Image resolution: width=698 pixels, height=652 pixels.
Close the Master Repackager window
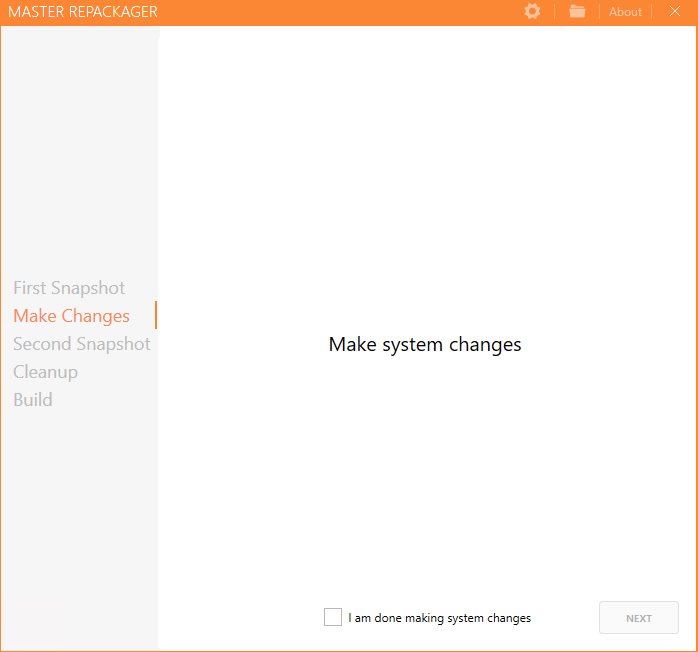point(674,11)
